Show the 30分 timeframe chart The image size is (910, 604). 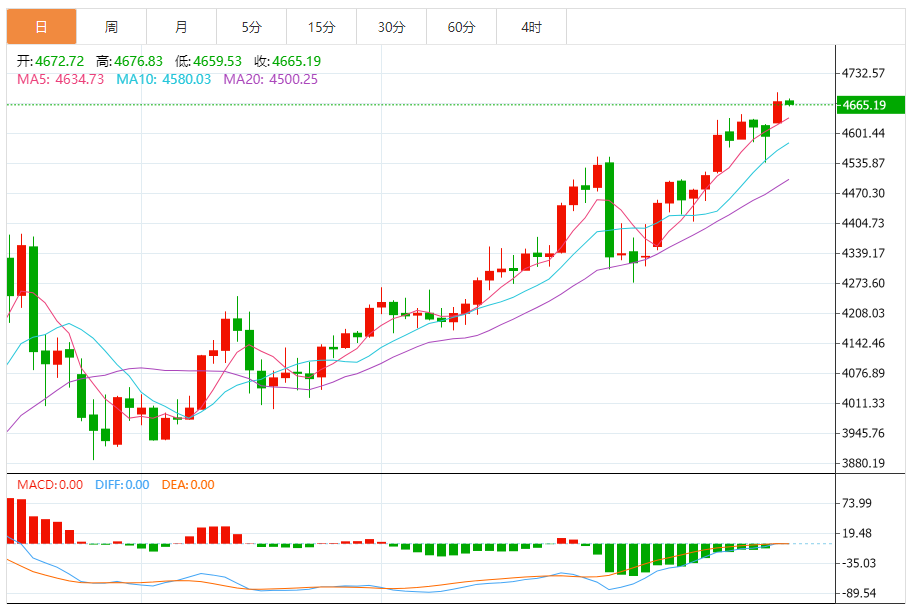(x=391, y=27)
